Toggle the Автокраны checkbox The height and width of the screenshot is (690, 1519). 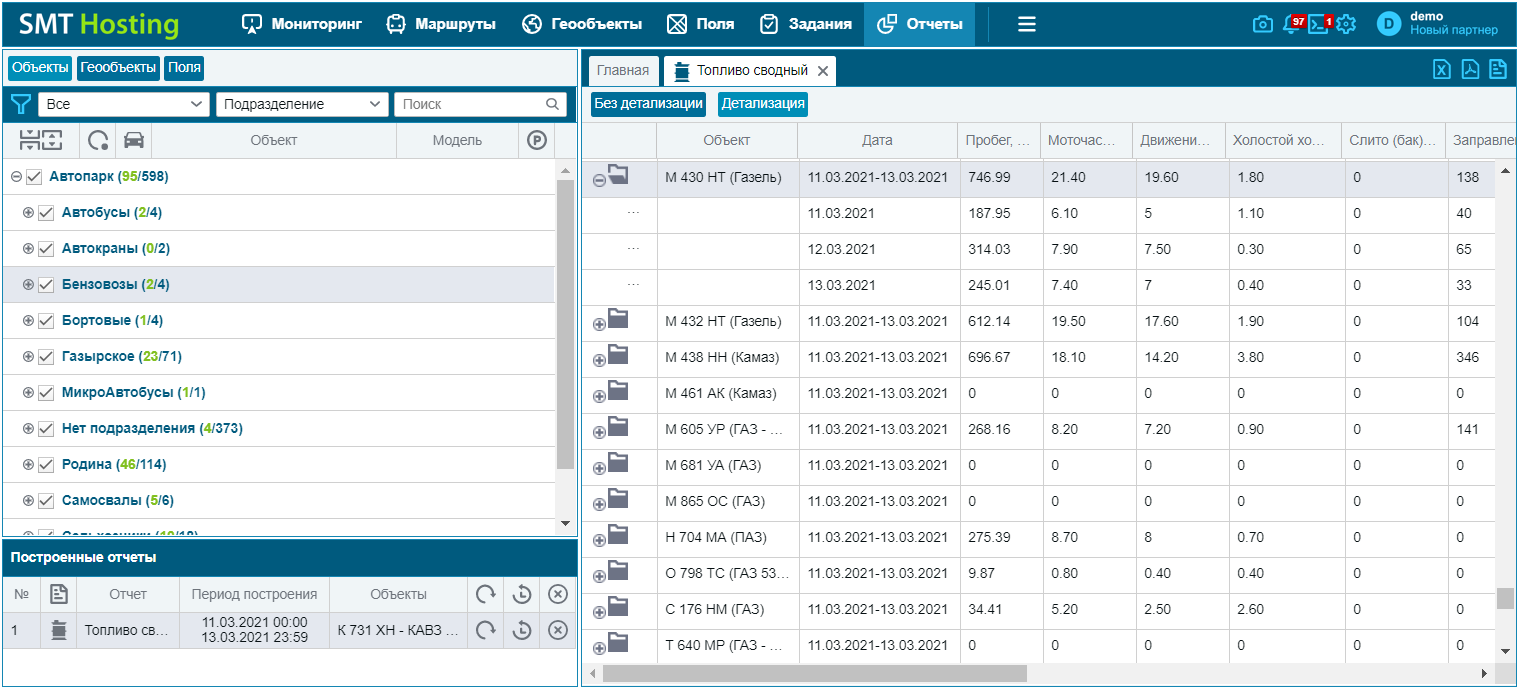(x=46, y=249)
